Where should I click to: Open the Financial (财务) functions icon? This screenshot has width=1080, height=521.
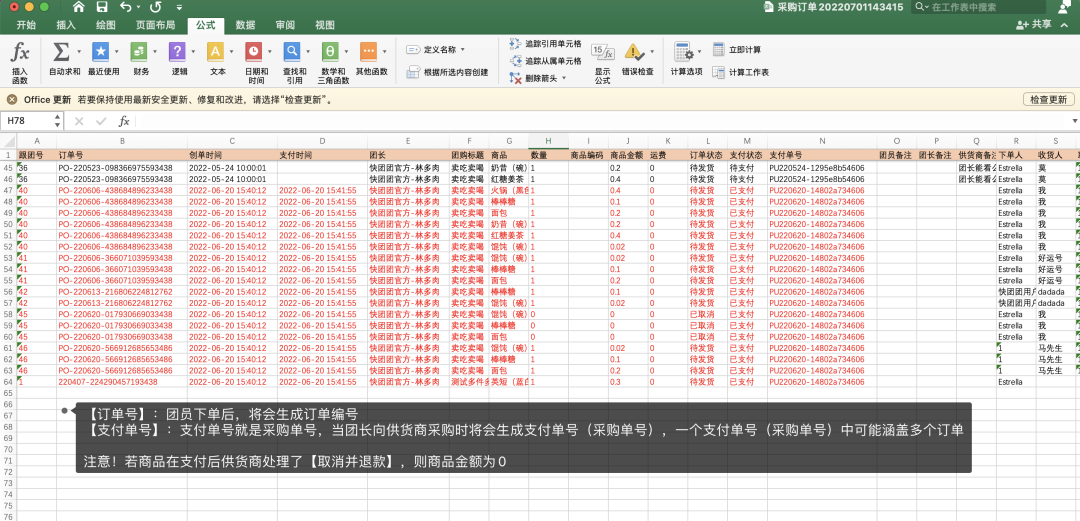point(140,52)
